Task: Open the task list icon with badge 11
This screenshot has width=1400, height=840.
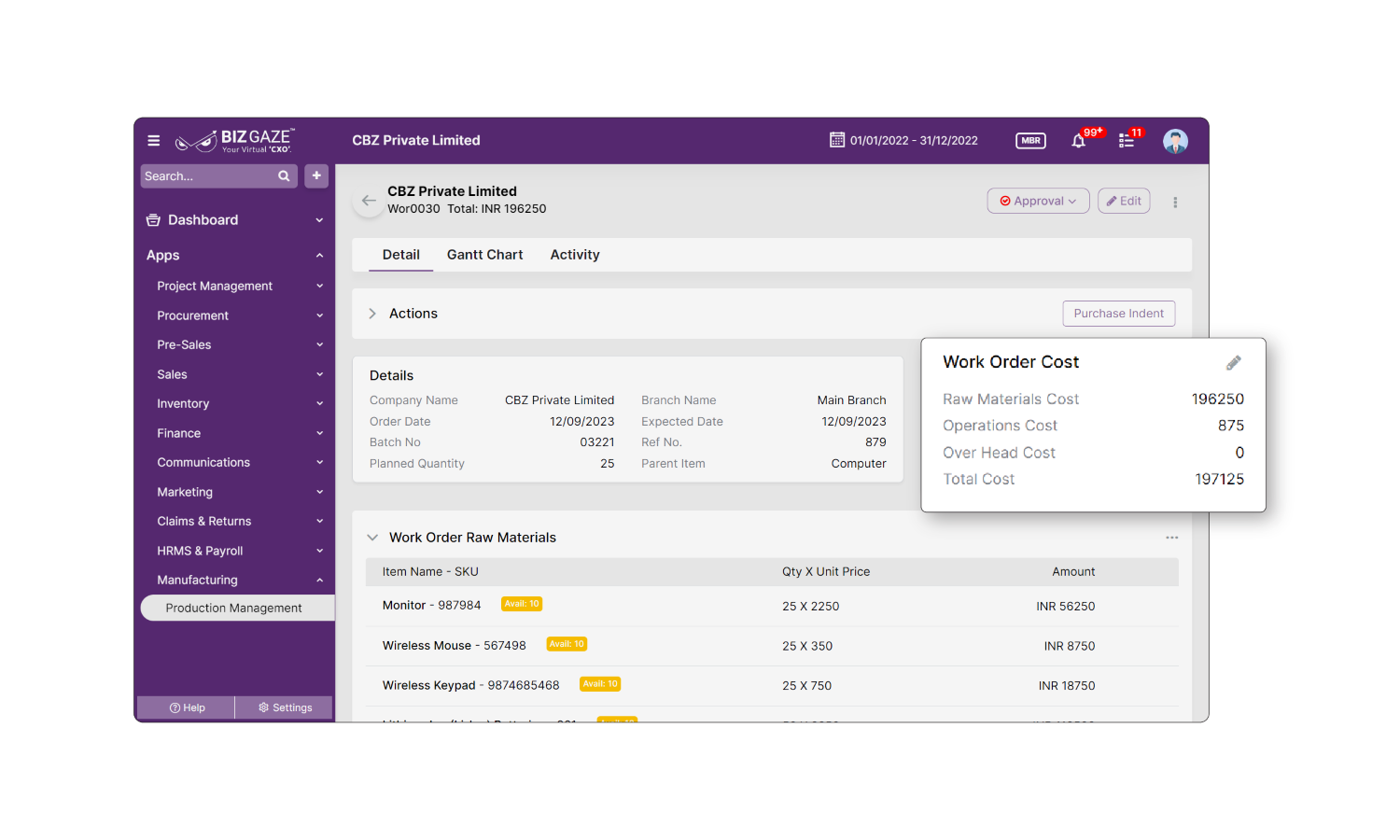Action: click(x=1127, y=141)
